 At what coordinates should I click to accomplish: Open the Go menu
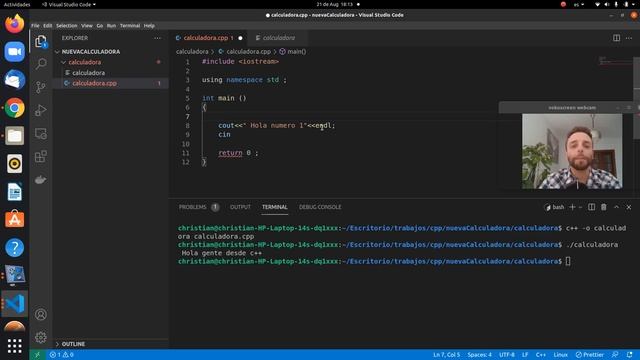[x=100, y=26]
